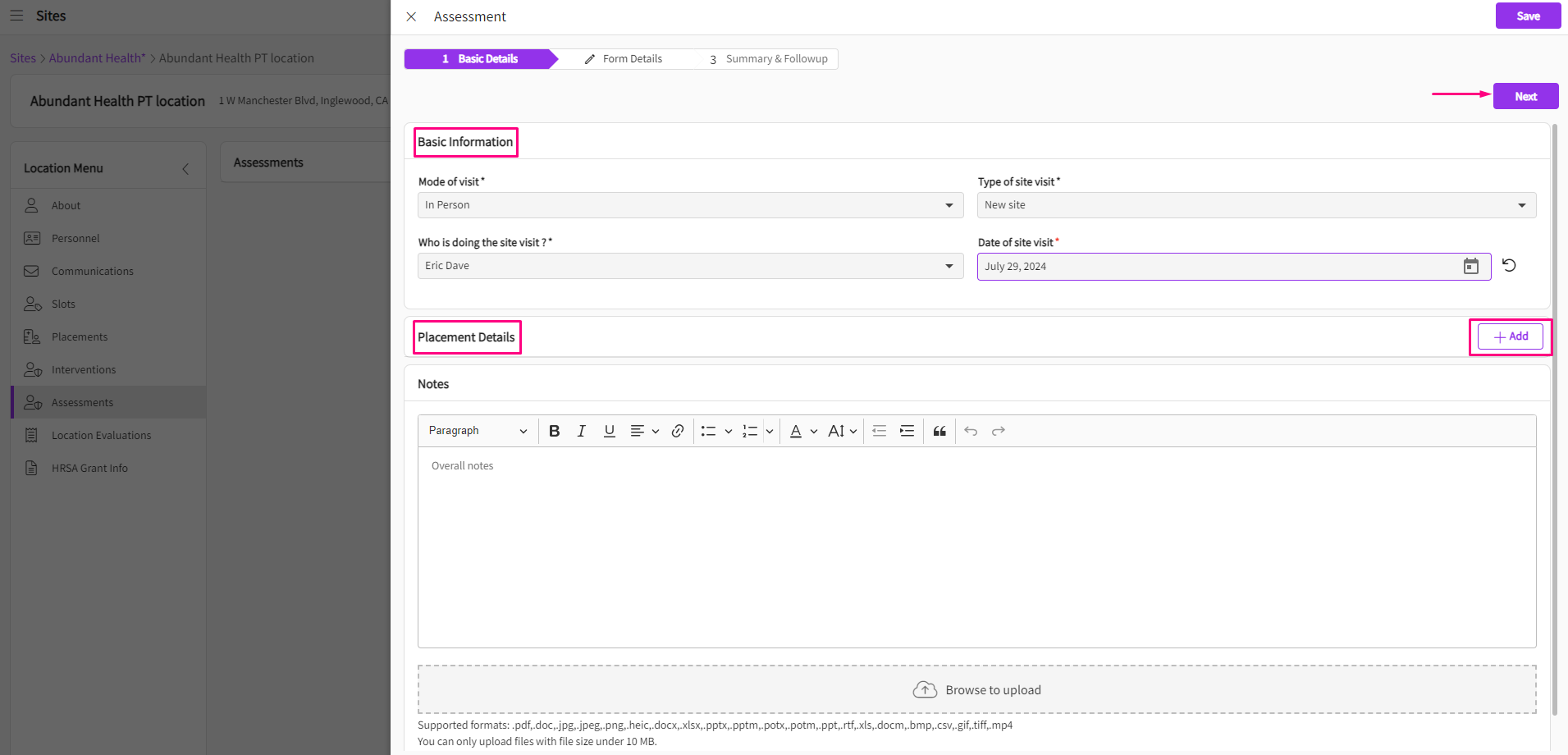Open the calendar date picker icon
Viewport: 1568px width, 755px height.
coord(1470,266)
